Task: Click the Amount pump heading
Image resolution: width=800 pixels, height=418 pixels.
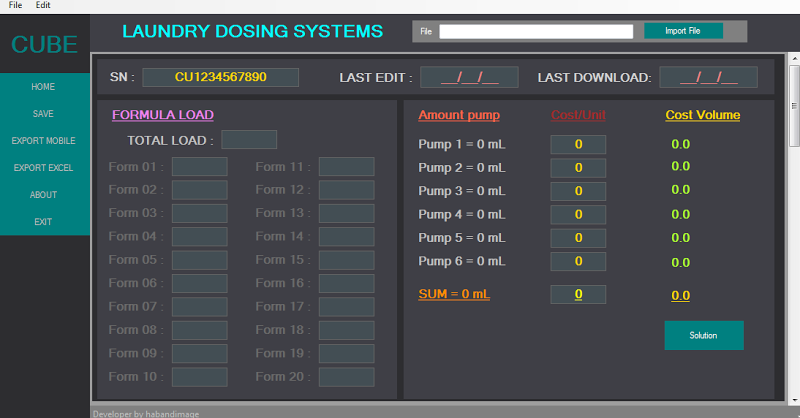Action: 459,115
